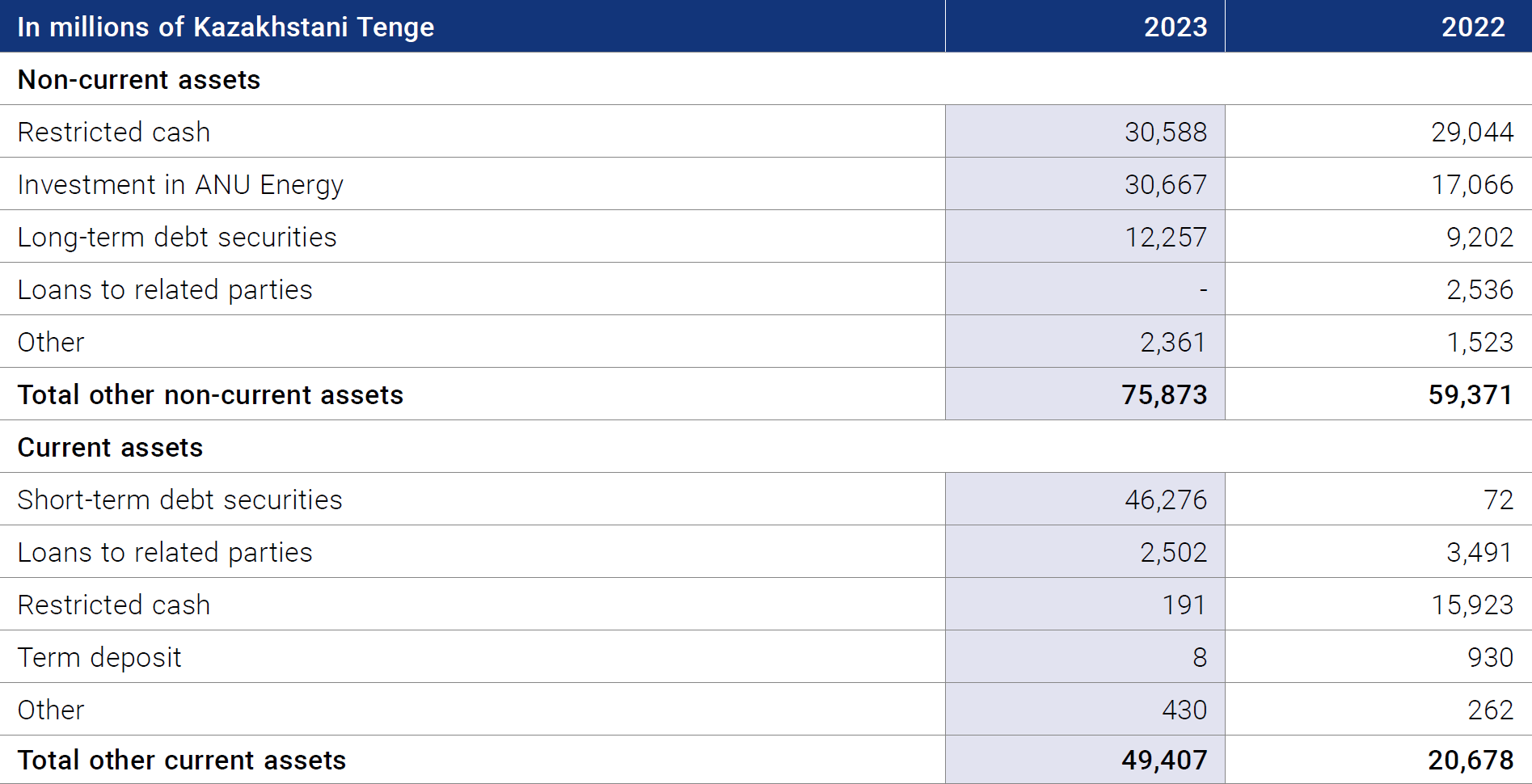Click the Investment in ANU Energy row label
This screenshot has height=784, width=1532.
tap(180, 184)
